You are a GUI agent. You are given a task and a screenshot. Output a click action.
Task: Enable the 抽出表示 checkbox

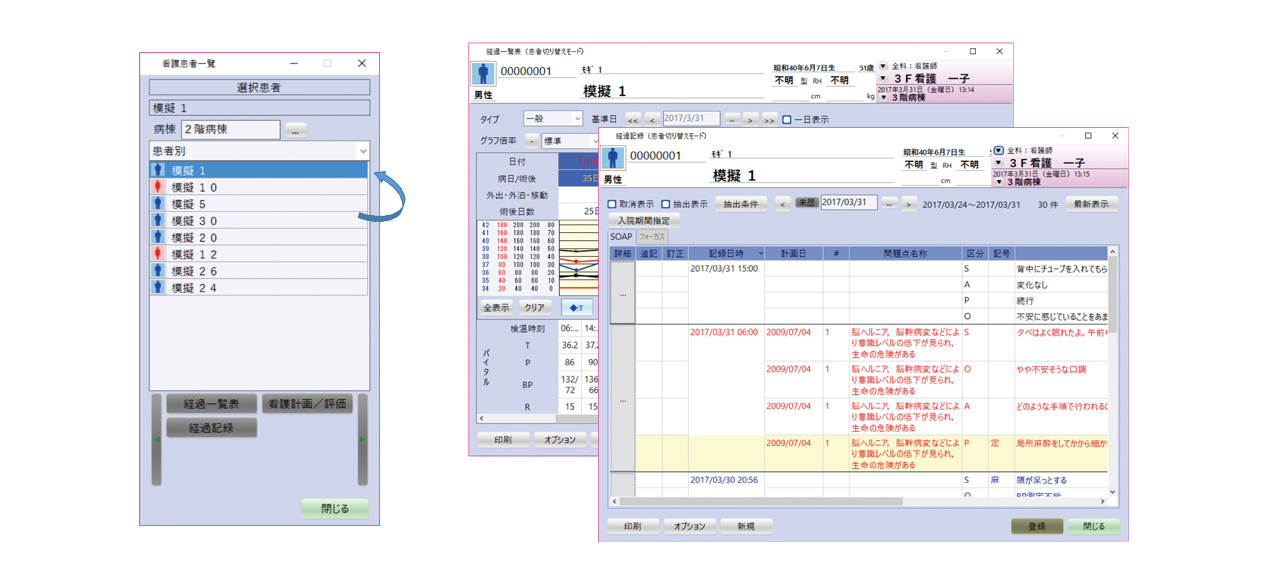click(x=666, y=204)
